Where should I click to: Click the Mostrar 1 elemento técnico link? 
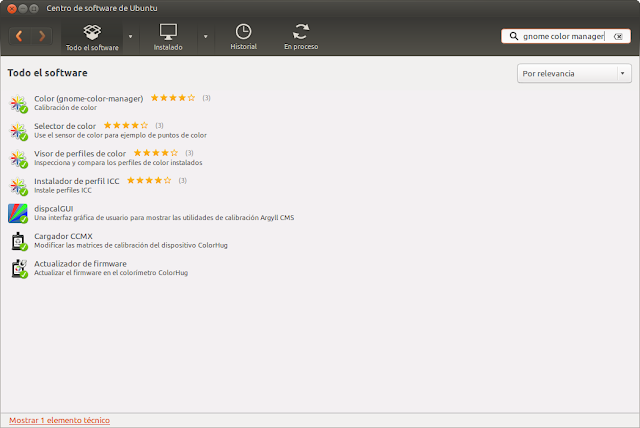[x=60, y=420]
